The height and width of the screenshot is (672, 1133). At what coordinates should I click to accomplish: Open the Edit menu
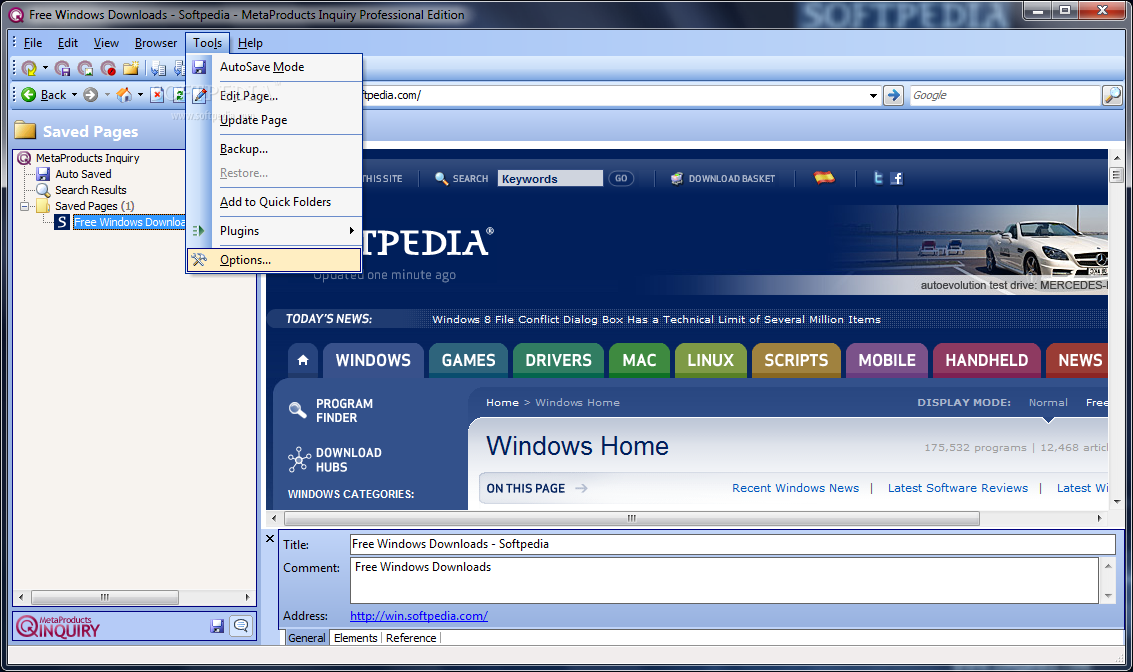point(67,43)
